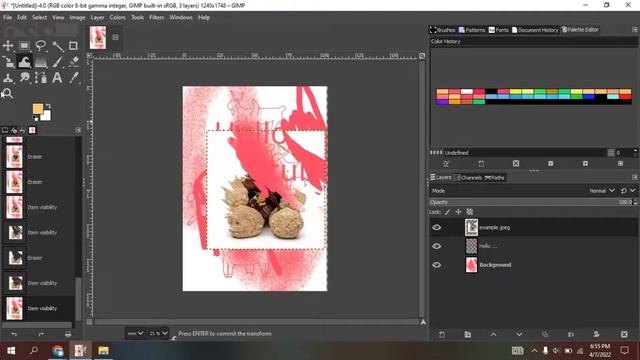The height and width of the screenshot is (360, 640).
Task: Reset colors to default black and white
Action: 36,118
